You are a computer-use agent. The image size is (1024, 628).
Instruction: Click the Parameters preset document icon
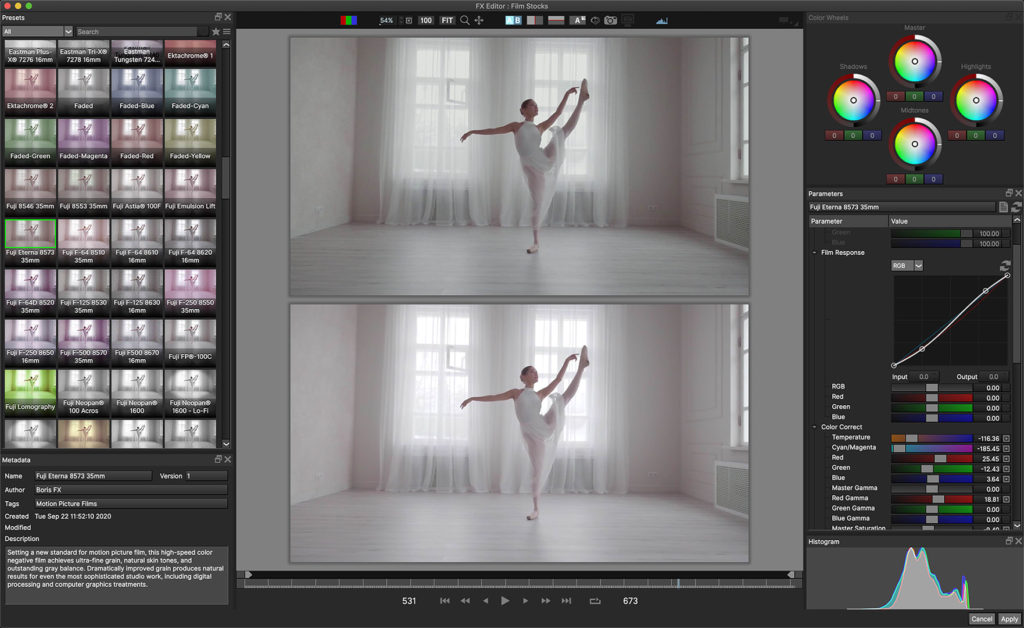coord(1004,207)
